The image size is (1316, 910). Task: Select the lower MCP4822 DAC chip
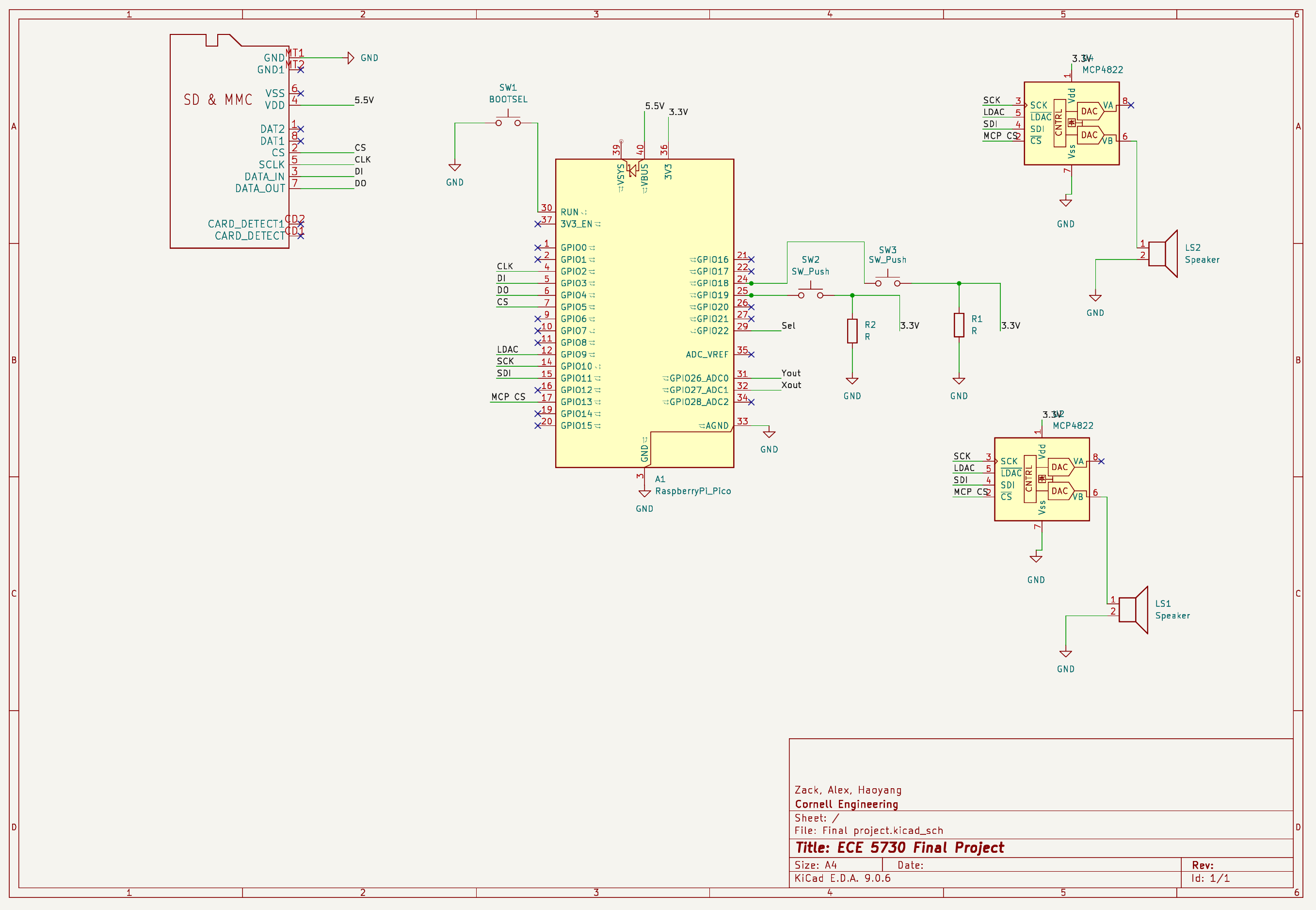click(1042, 479)
